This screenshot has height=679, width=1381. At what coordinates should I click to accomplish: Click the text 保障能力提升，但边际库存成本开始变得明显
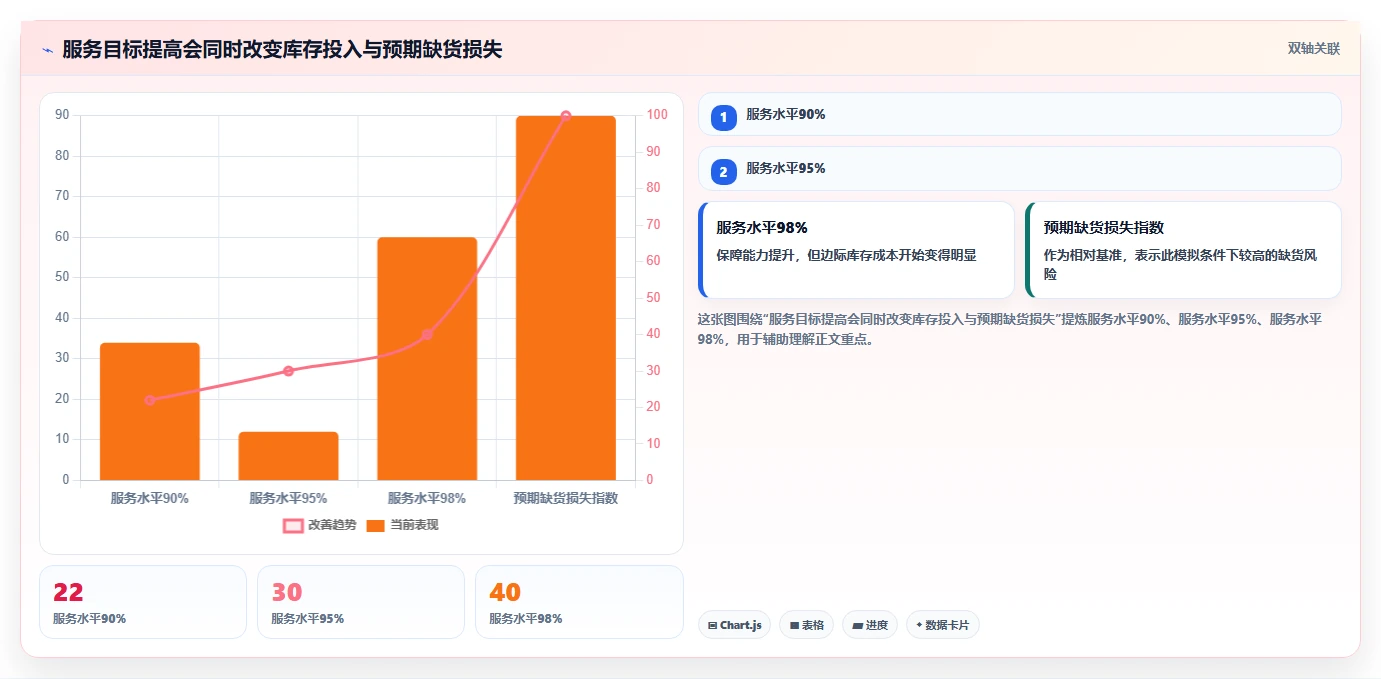846,255
